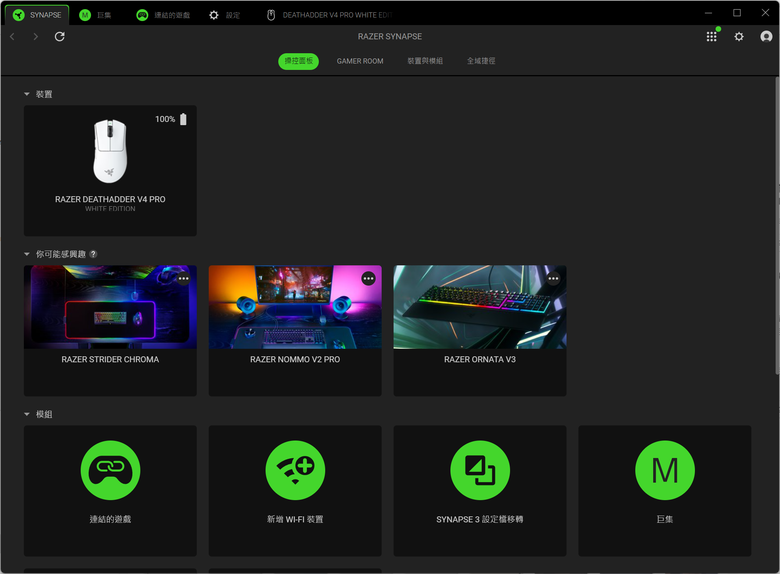
Task: Refresh the Synapse page
Action: (x=60, y=36)
